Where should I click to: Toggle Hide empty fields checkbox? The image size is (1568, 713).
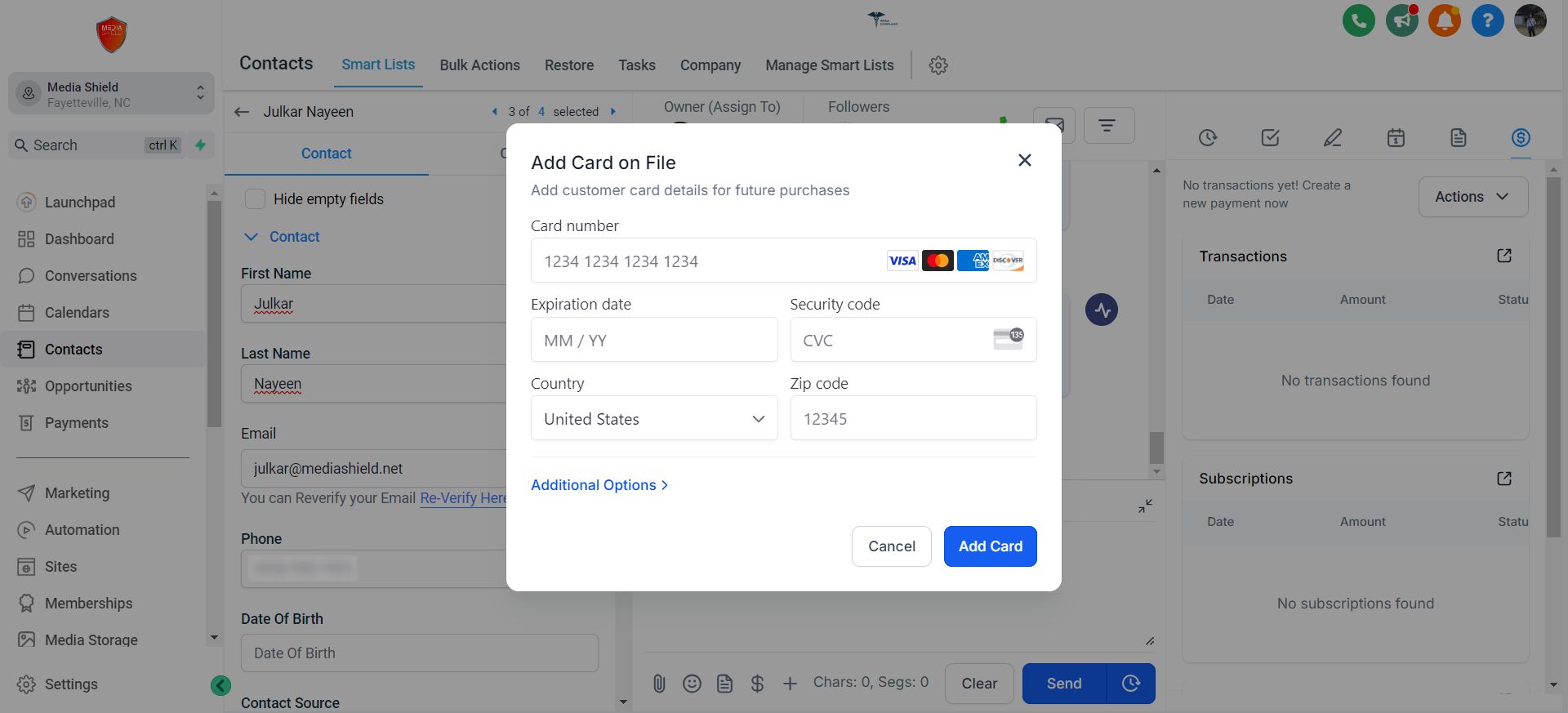pos(255,198)
